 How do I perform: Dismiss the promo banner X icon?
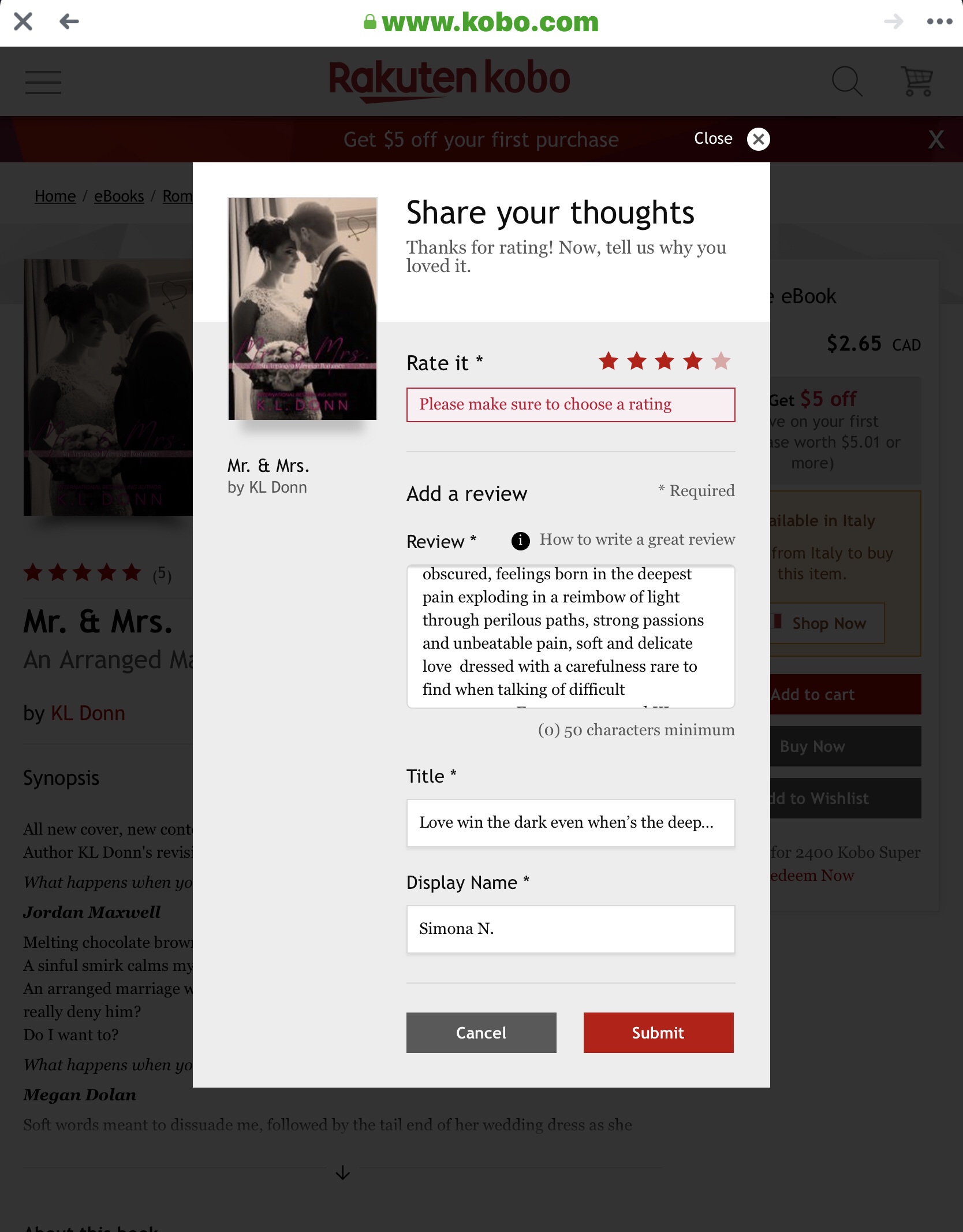(936, 139)
